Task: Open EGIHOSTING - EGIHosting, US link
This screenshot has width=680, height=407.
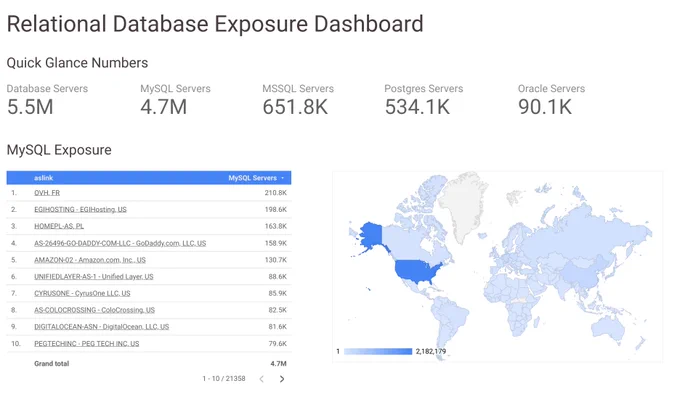Action: click(80, 210)
